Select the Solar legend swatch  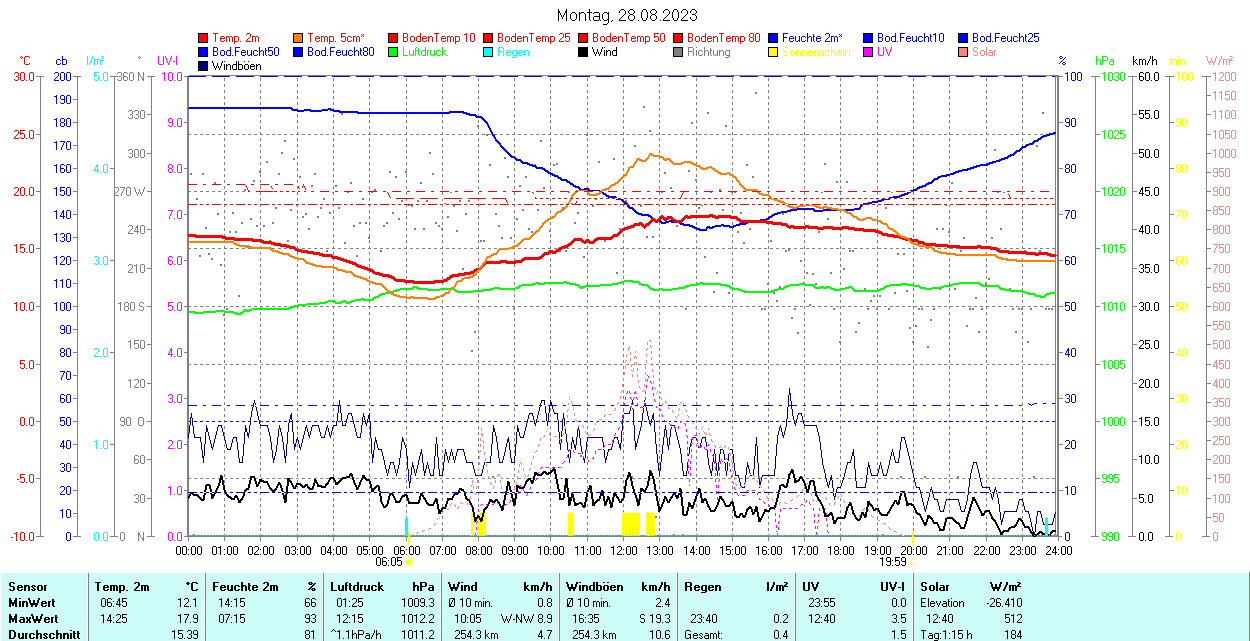point(964,52)
